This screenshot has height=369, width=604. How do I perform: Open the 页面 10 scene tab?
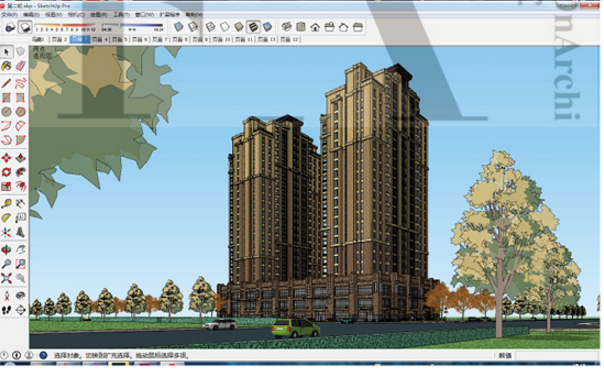221,39
